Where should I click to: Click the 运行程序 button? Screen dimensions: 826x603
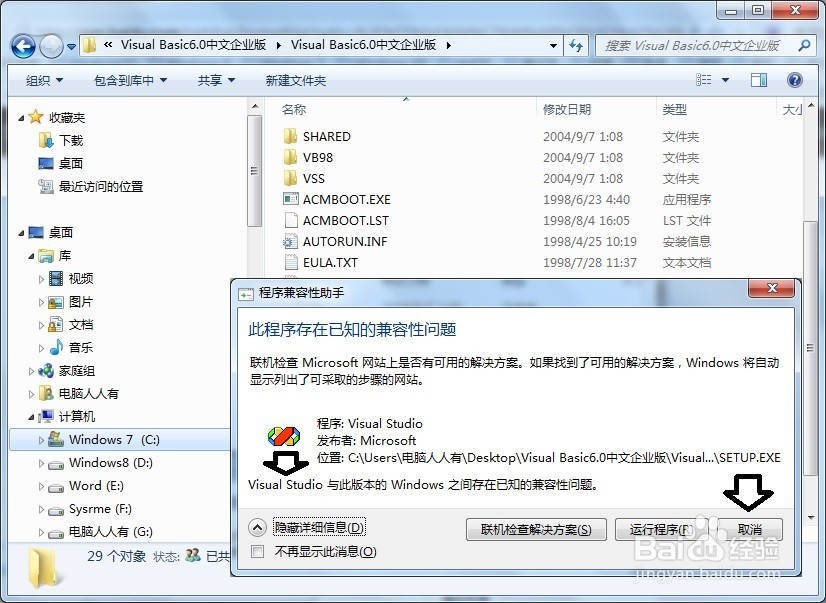pos(661,530)
